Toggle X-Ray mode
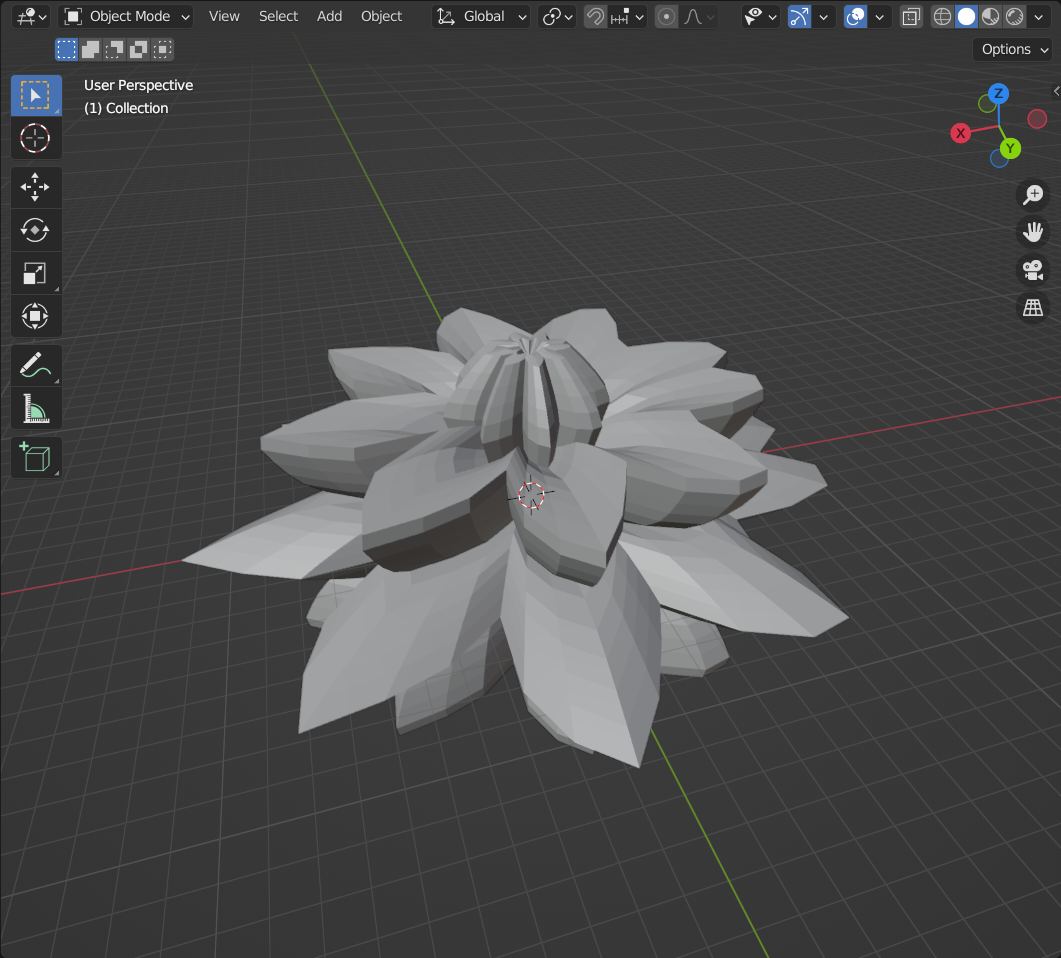The image size is (1061, 958). [911, 16]
